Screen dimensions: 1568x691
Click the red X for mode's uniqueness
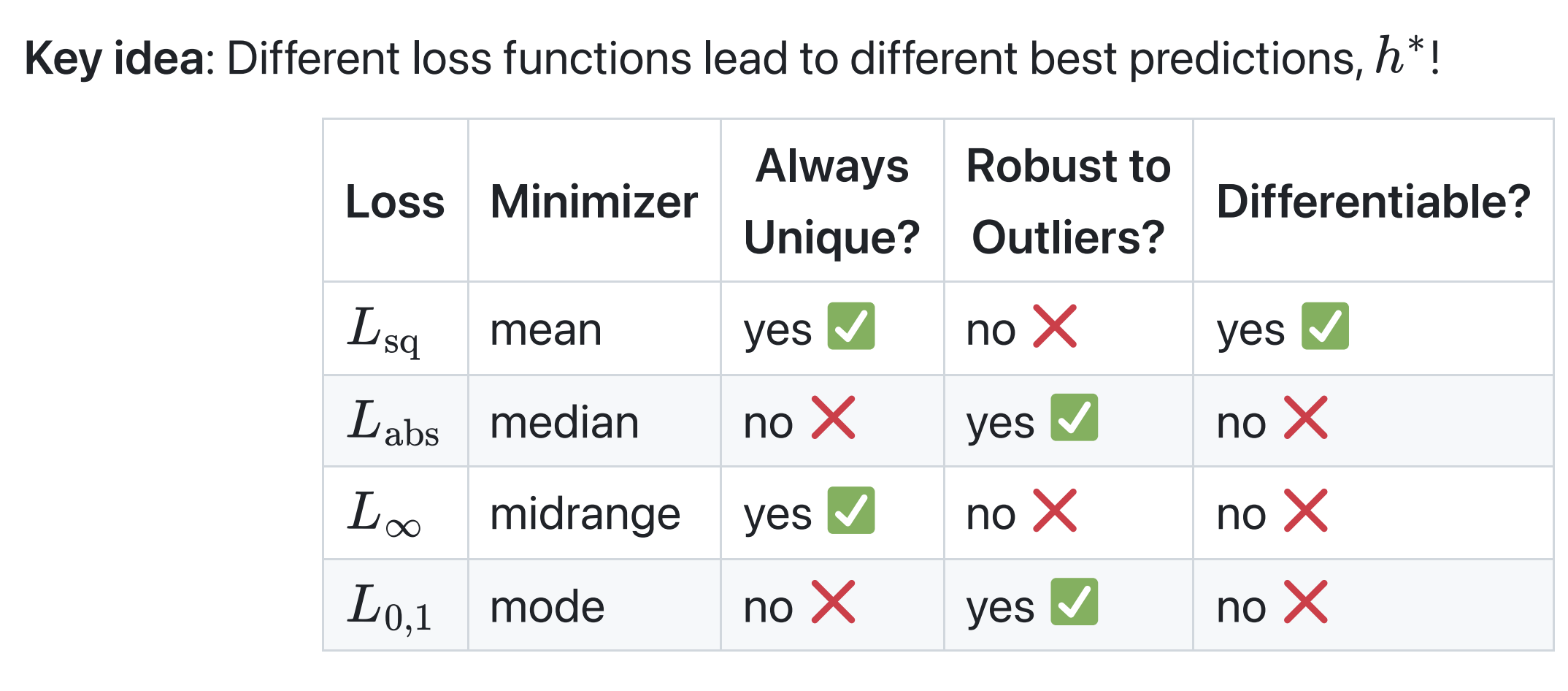click(x=833, y=603)
